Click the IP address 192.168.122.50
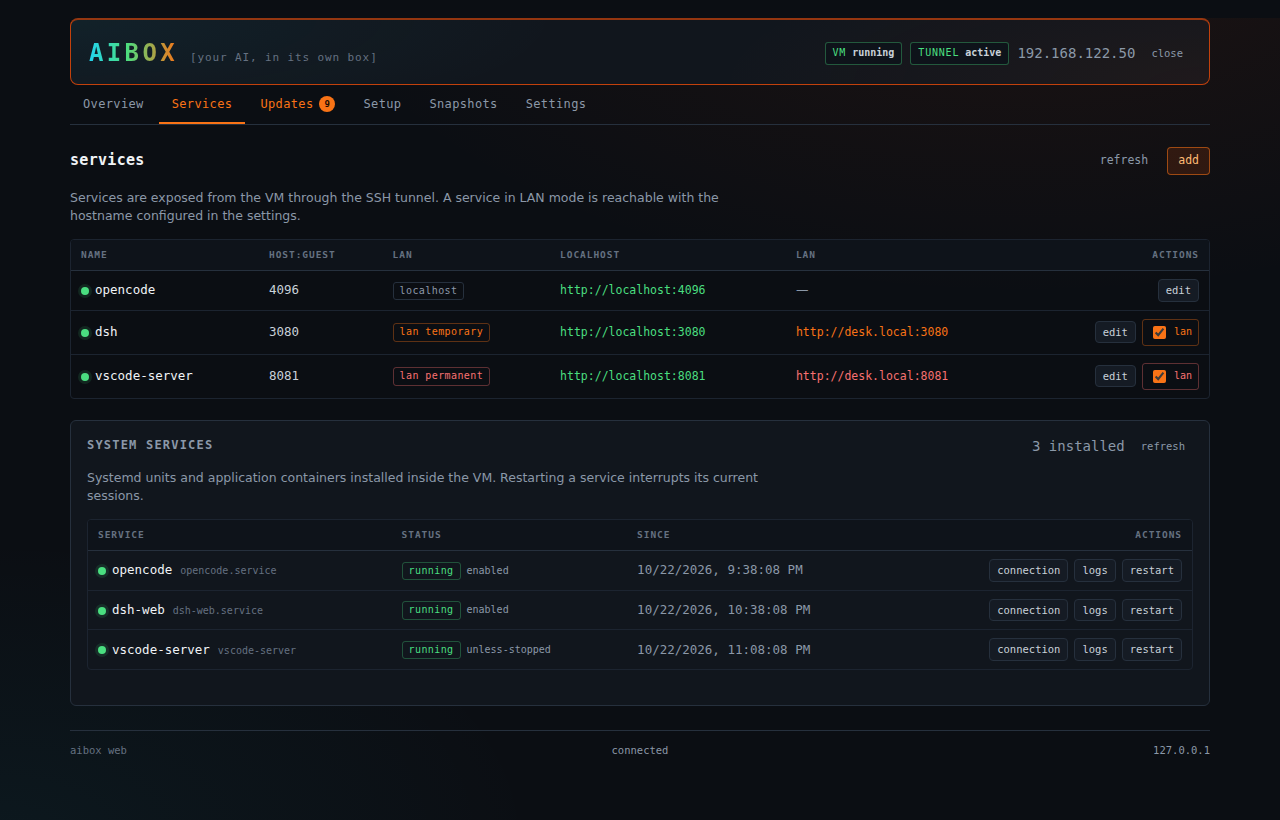The image size is (1280, 820). tap(1076, 53)
